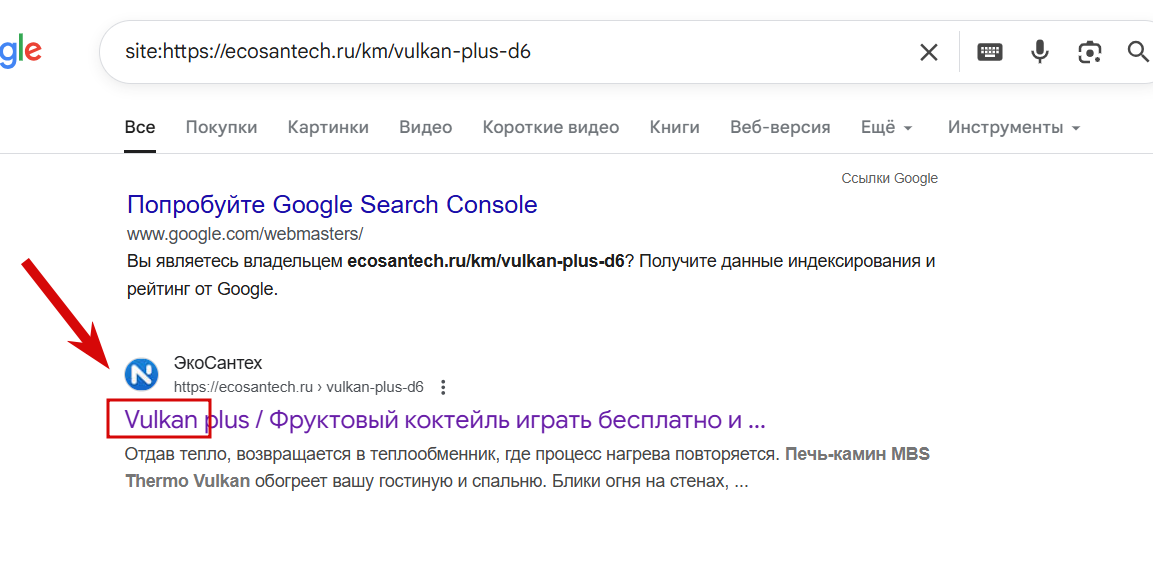Click the Google logo
1153x567 pixels.
point(21,53)
